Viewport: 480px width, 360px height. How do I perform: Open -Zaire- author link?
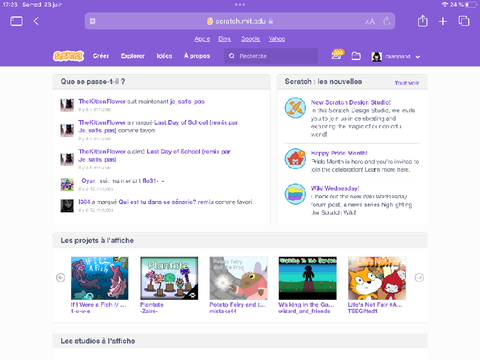[x=149, y=311]
